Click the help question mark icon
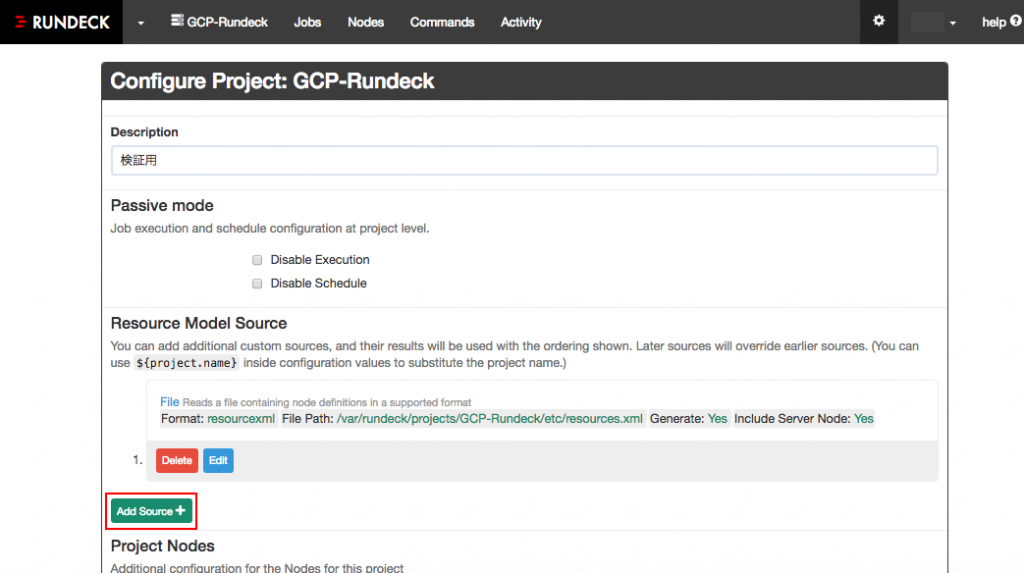This screenshot has width=1024, height=573. pyautogui.click(x=1016, y=21)
